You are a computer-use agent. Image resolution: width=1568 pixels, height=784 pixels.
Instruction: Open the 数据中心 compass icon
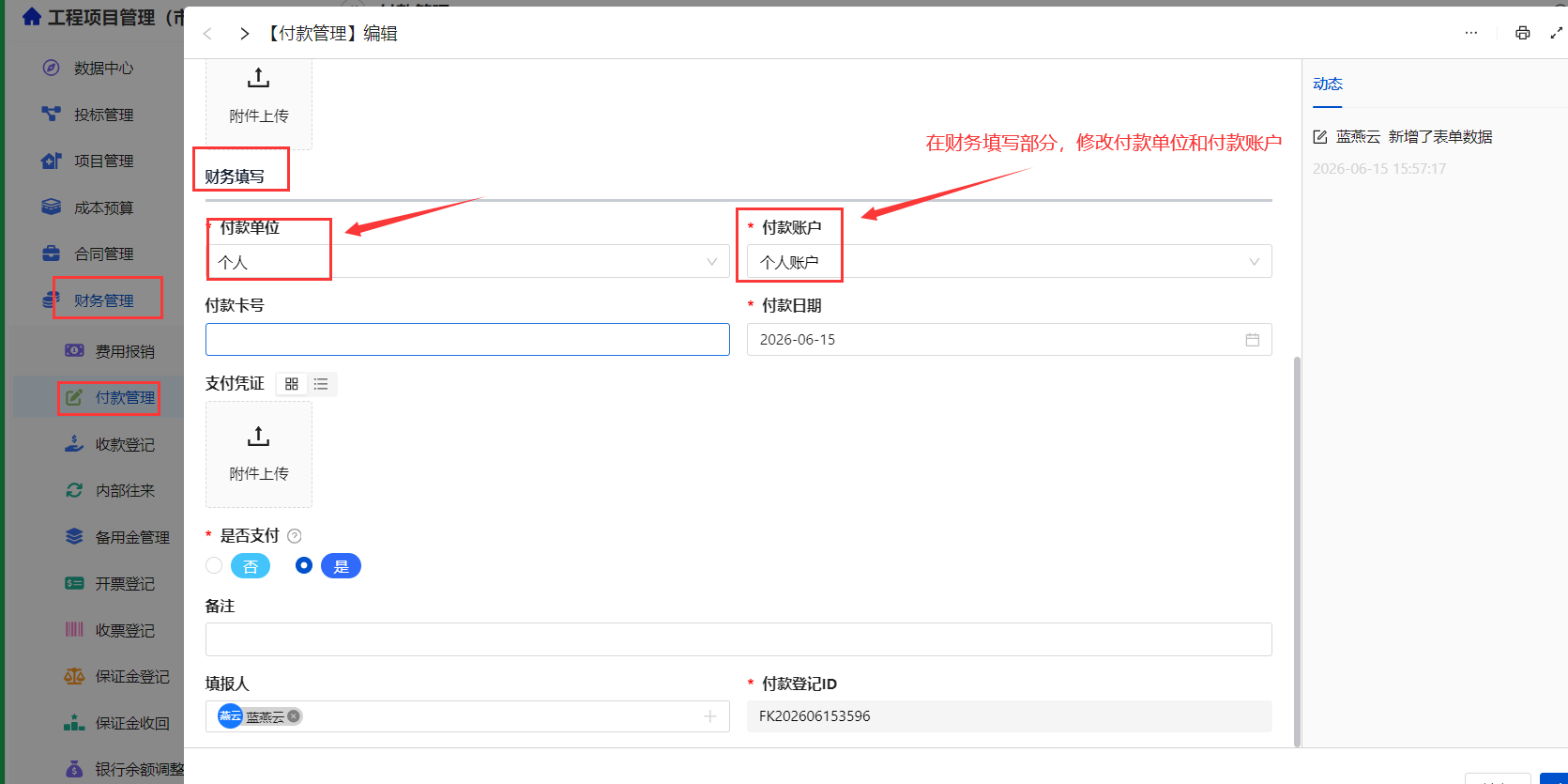(x=52, y=68)
